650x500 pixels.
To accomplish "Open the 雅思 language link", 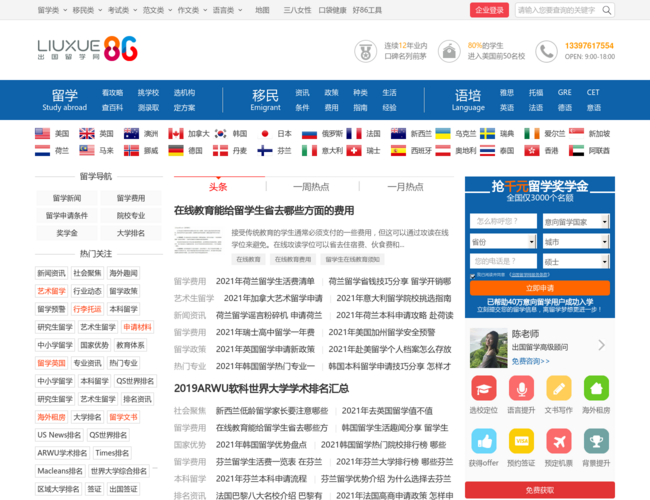I will click(507, 92).
